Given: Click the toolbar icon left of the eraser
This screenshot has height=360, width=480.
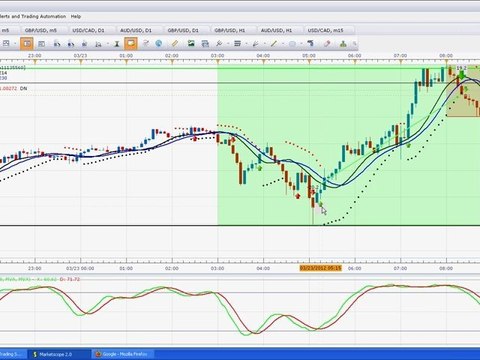Looking at the screenshot, I should pos(310,44).
